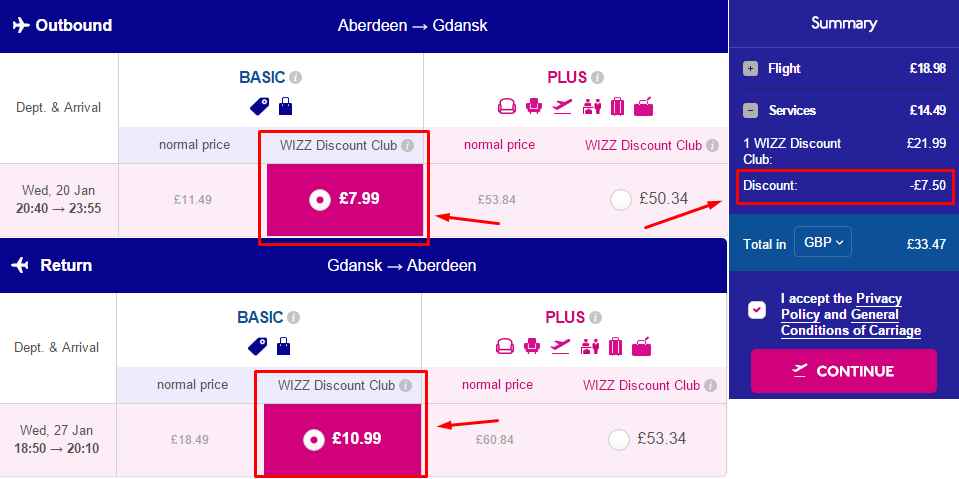Screen dimensions: 959x479
Task: Collapse the Services section in Summary
Action: tap(750, 111)
